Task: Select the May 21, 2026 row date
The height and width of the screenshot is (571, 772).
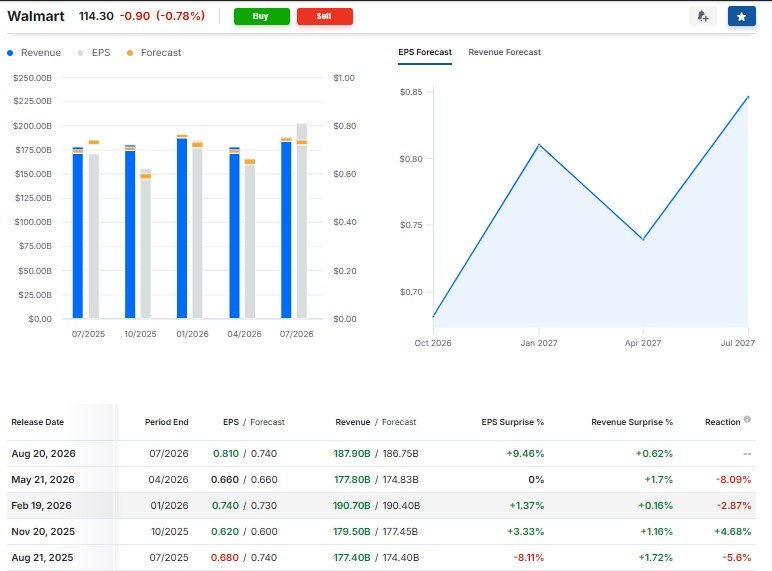Action: [x=43, y=479]
